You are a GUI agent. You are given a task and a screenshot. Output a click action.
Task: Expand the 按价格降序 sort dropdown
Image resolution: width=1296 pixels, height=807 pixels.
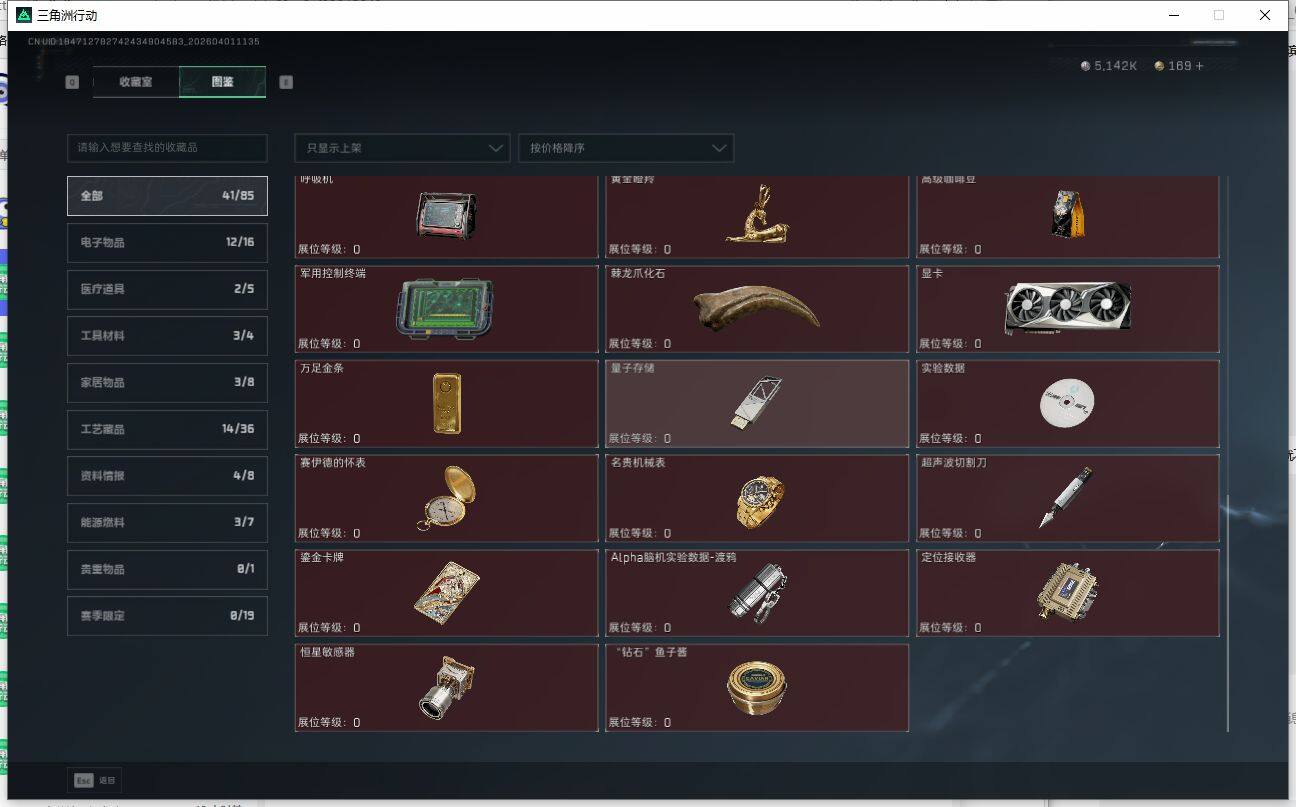click(x=626, y=148)
